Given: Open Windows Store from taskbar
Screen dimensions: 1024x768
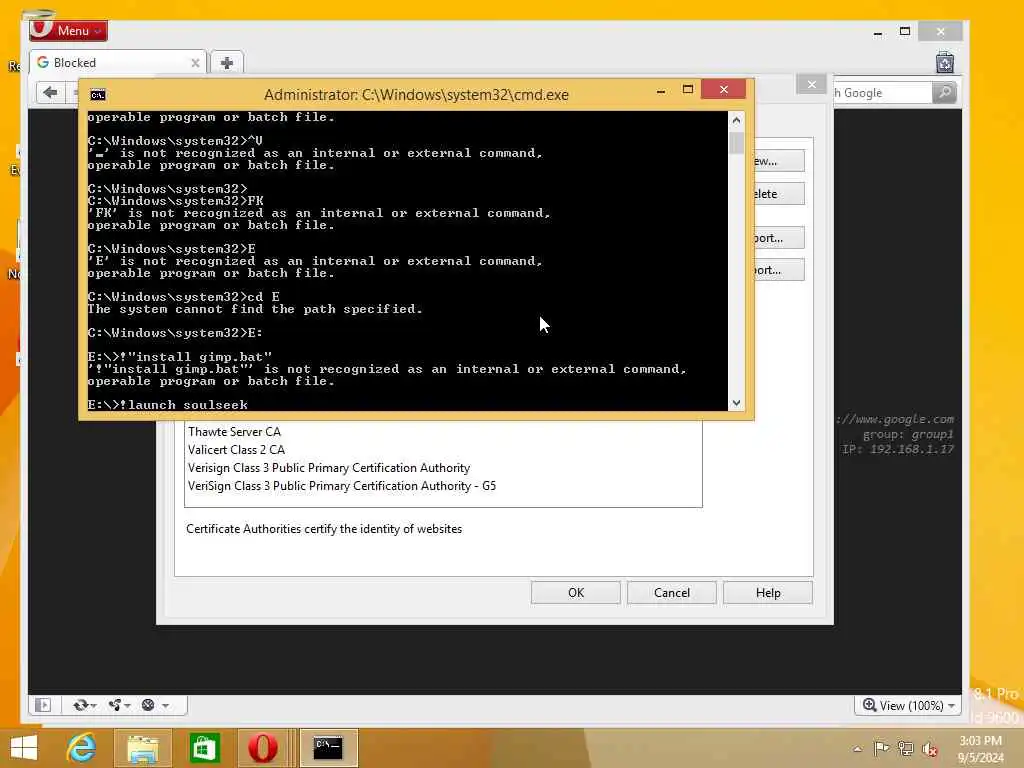Looking at the screenshot, I should [x=204, y=748].
